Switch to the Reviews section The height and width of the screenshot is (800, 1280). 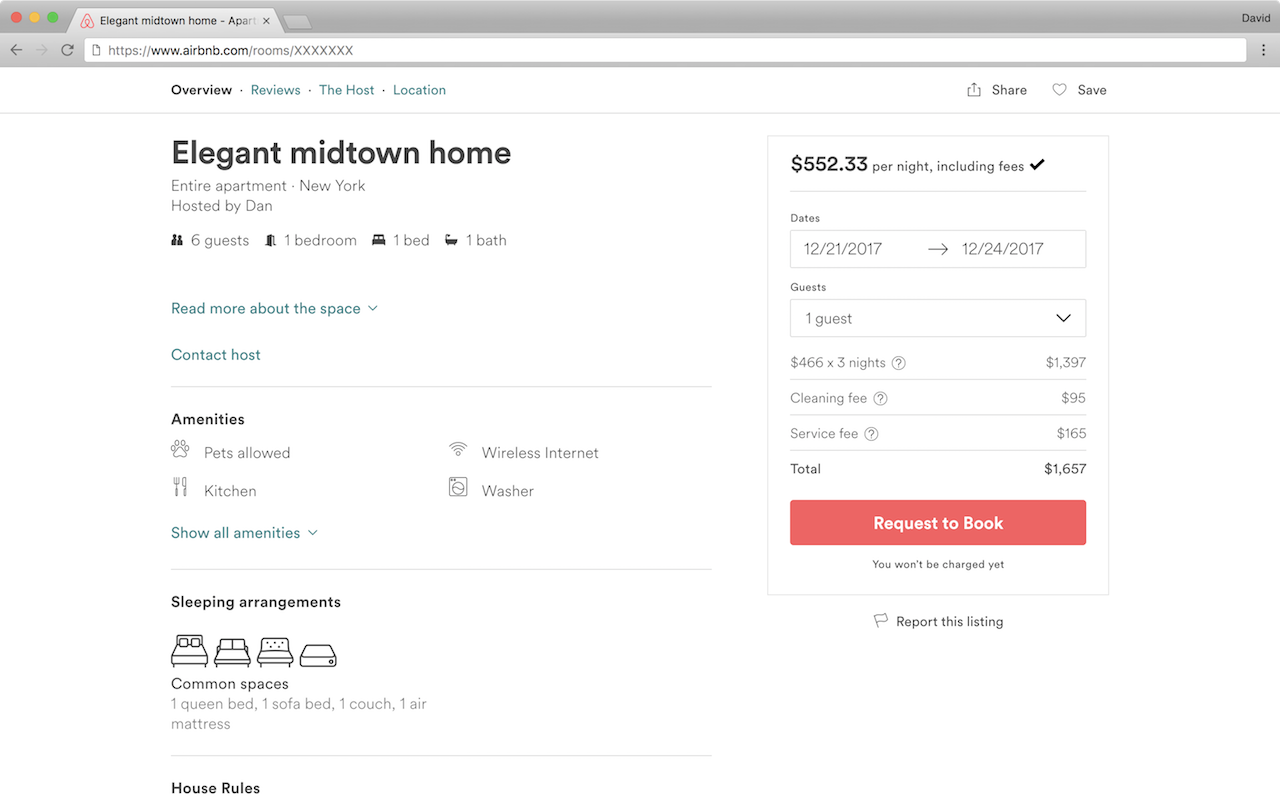point(275,89)
